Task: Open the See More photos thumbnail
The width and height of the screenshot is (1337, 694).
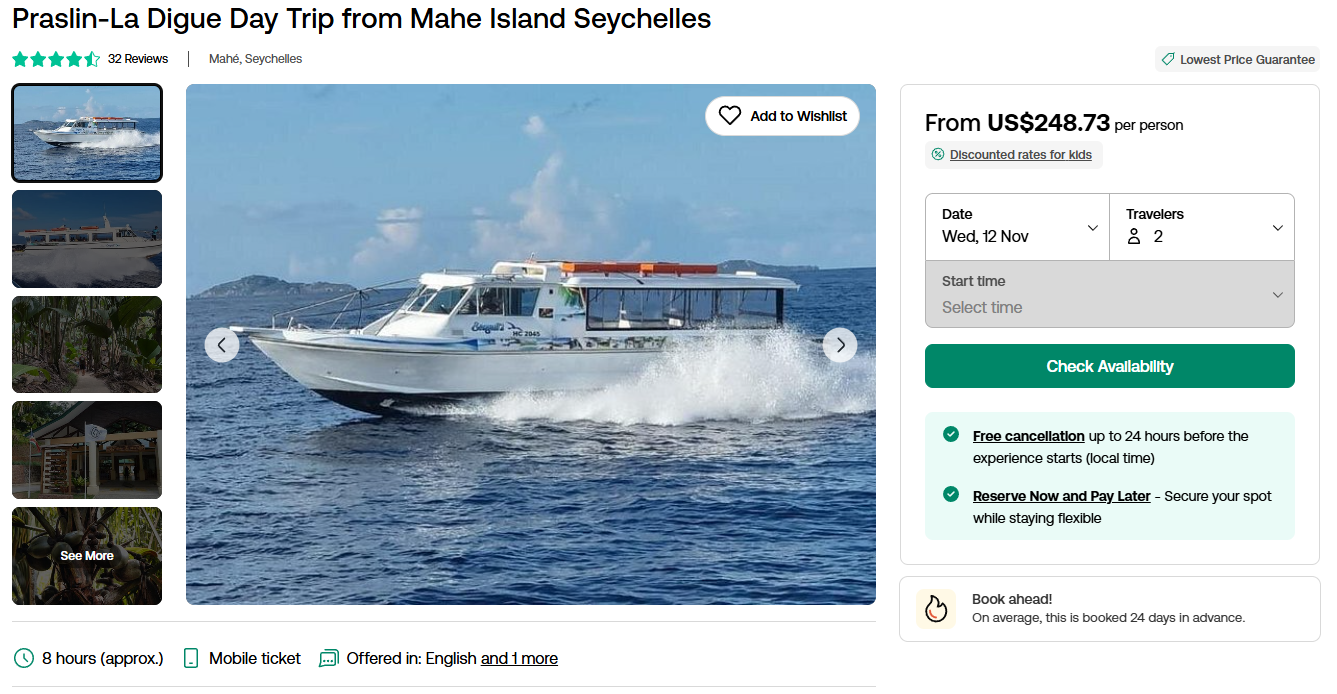Action: [x=87, y=556]
